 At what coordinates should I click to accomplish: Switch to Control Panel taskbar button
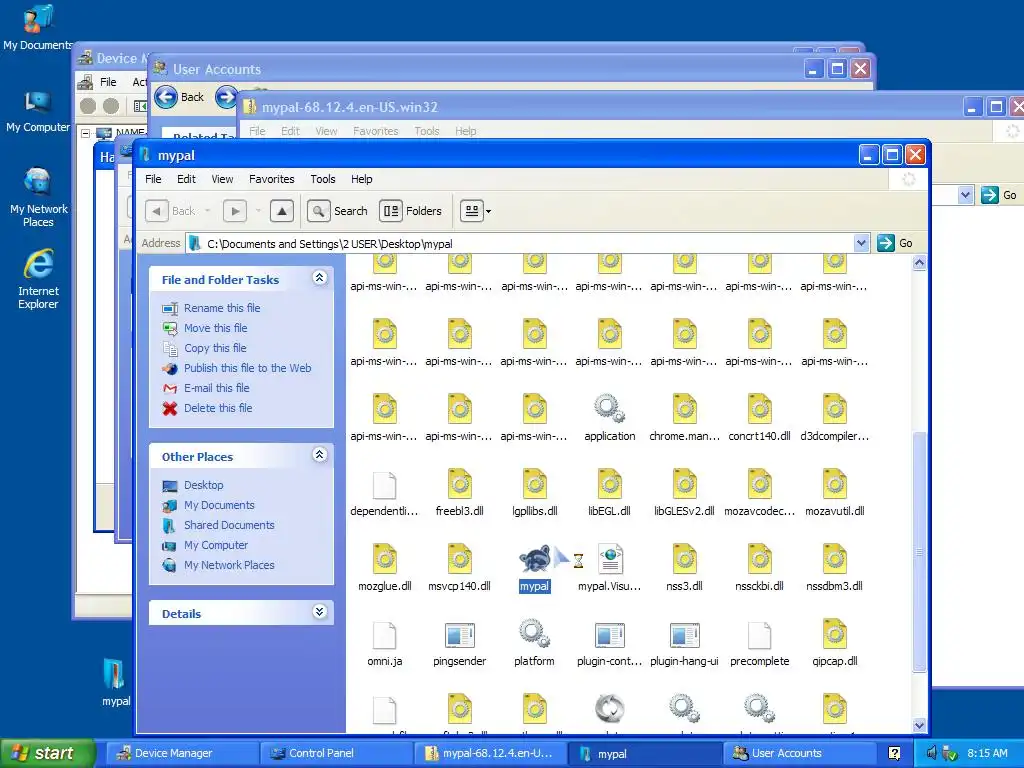click(336, 753)
